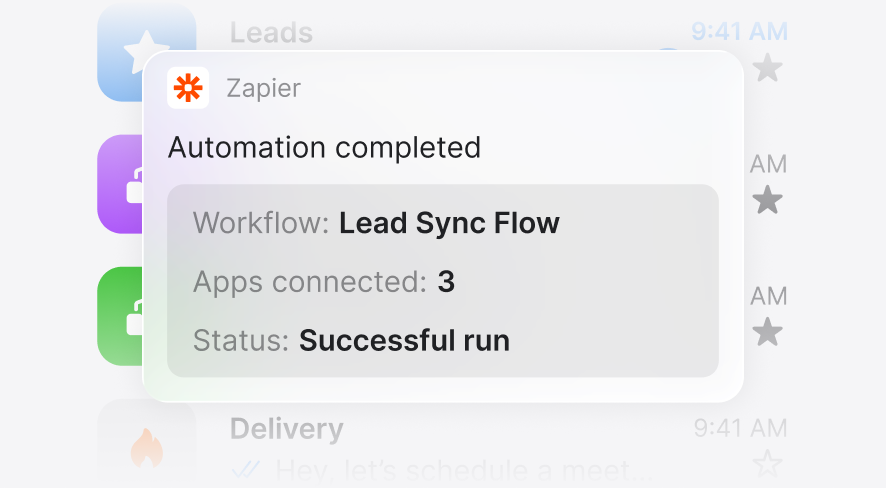Click the double-check read receipt icon
886x488 pixels.
point(246,470)
